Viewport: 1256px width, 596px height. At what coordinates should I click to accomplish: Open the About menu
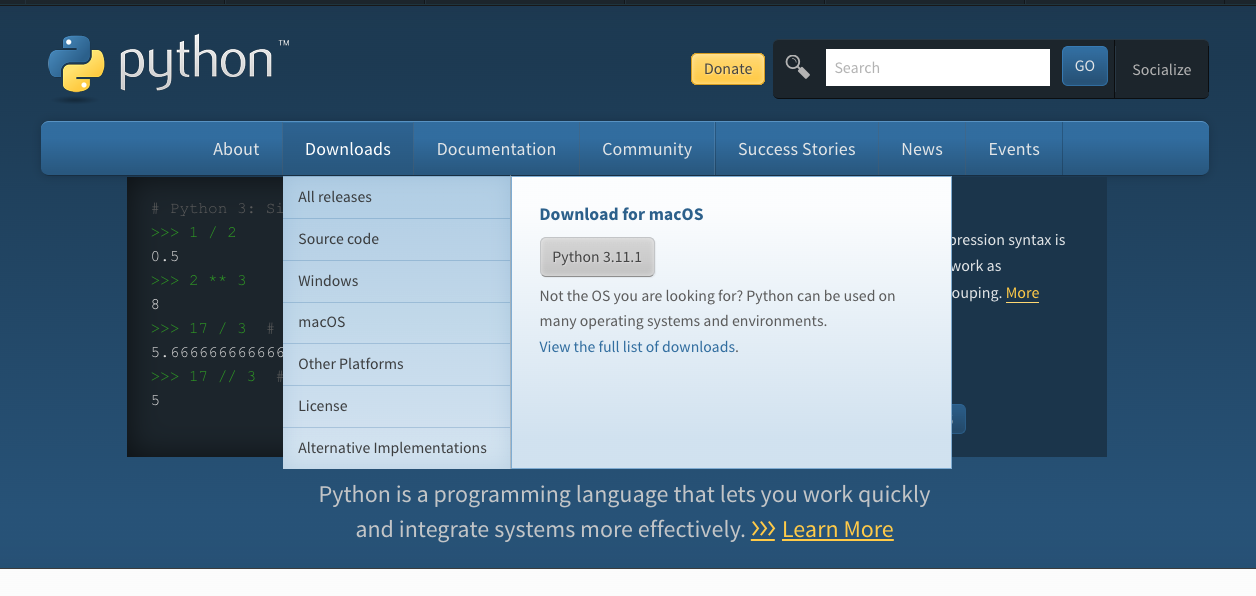click(236, 149)
